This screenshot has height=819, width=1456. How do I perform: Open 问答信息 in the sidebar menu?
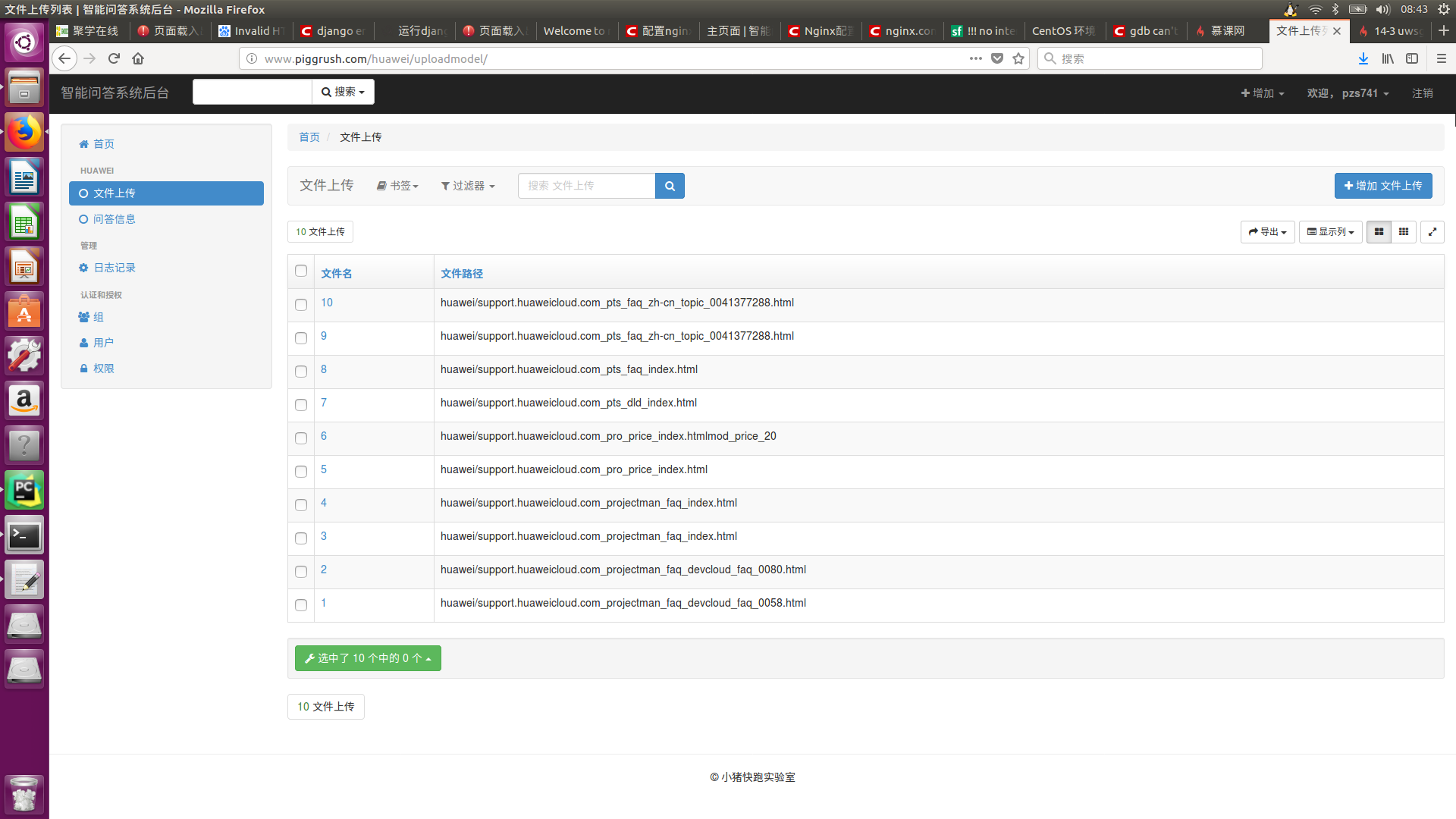click(114, 219)
